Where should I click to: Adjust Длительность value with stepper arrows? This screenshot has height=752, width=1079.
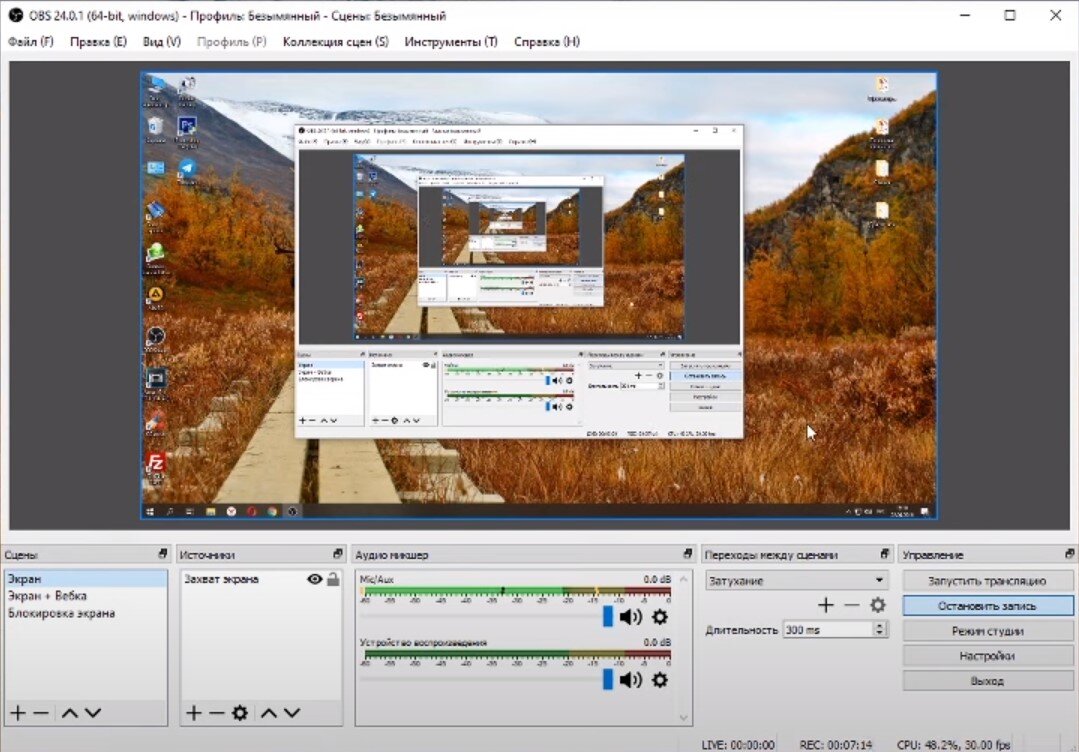(879, 630)
